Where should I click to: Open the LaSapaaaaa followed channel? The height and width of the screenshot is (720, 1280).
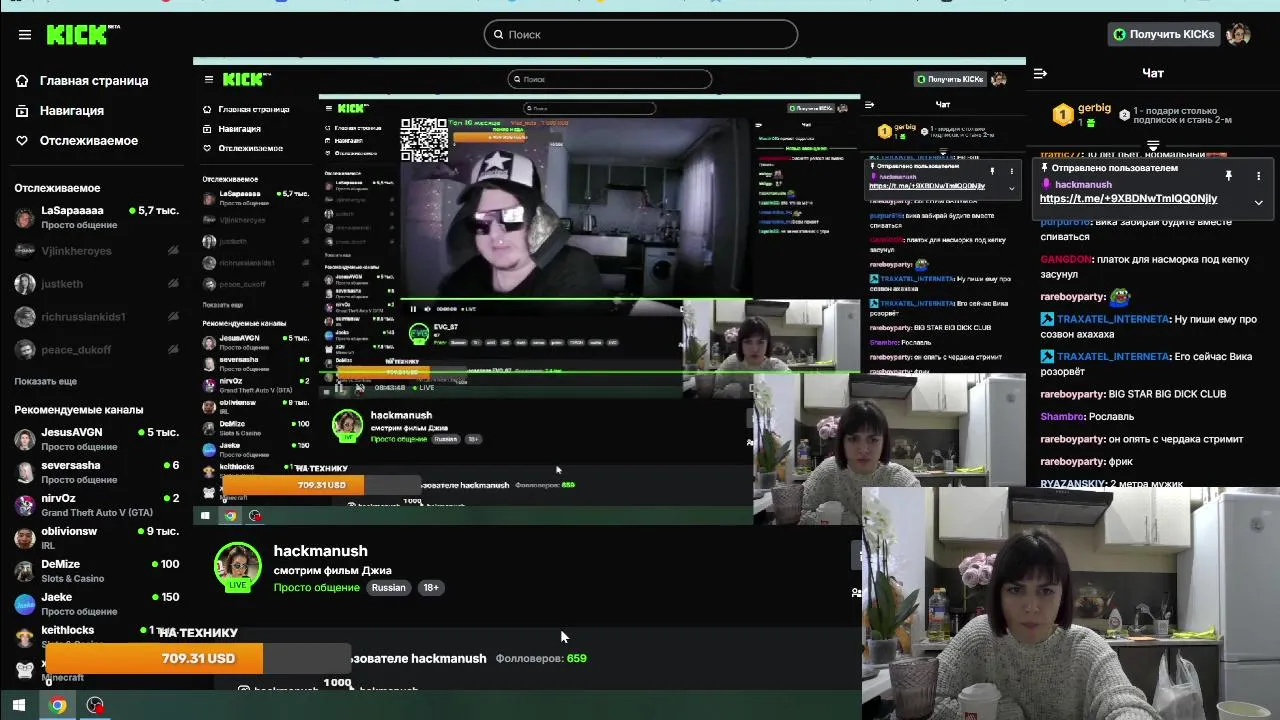pos(97,217)
